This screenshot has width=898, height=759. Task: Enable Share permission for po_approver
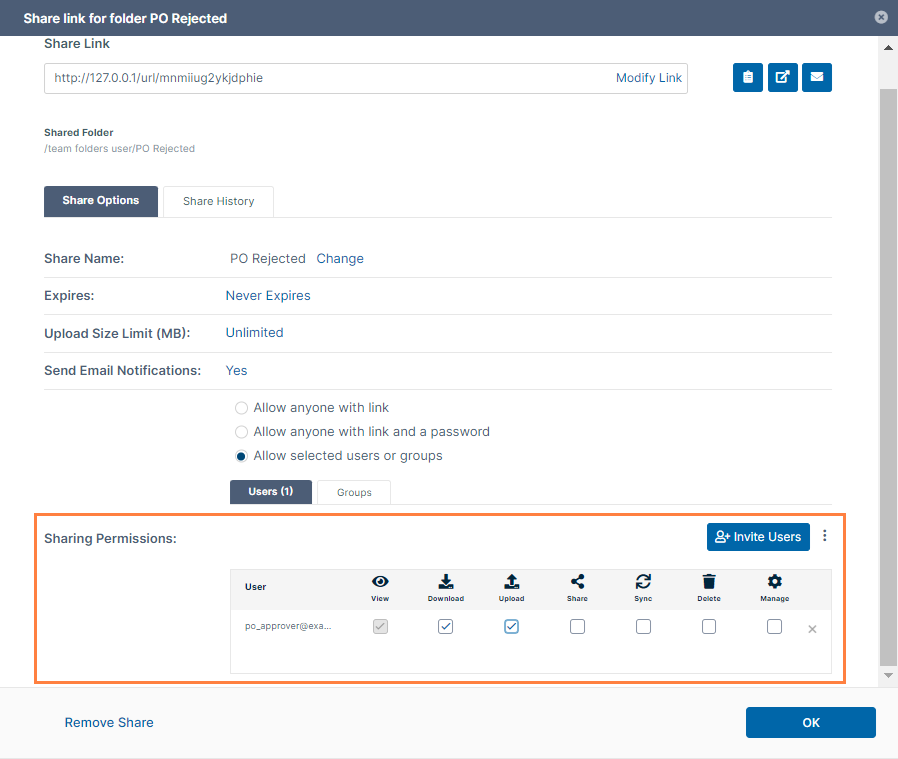coord(577,627)
